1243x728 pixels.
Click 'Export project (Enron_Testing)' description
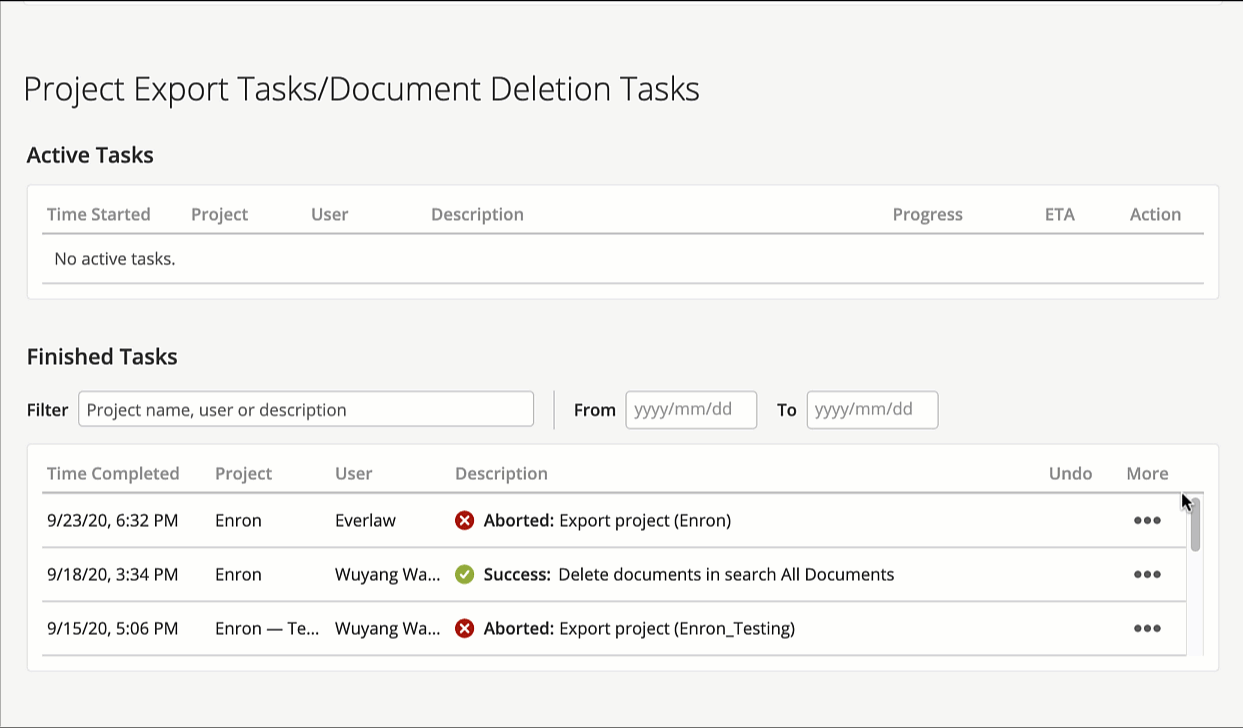coord(677,628)
